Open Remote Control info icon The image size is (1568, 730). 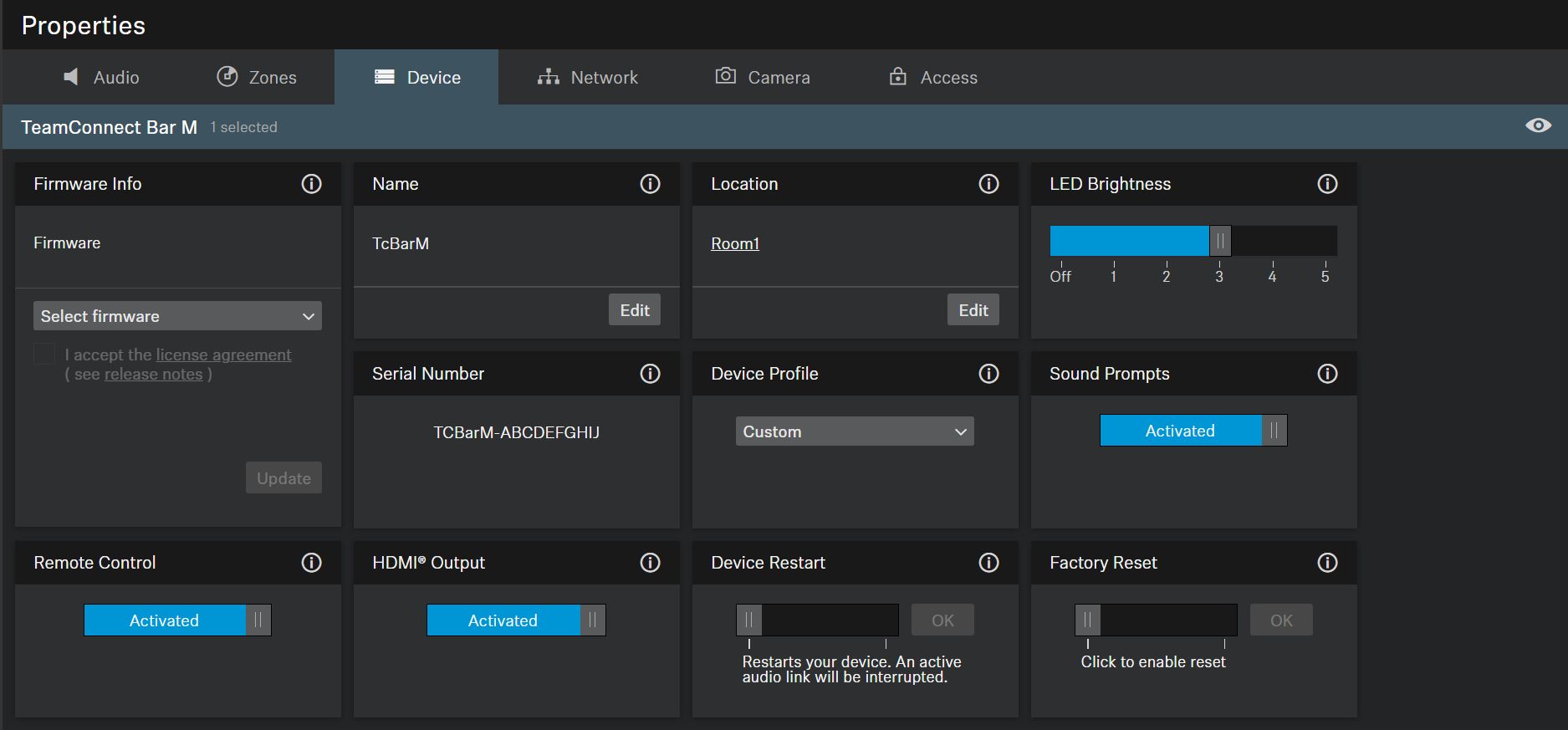[x=311, y=563]
